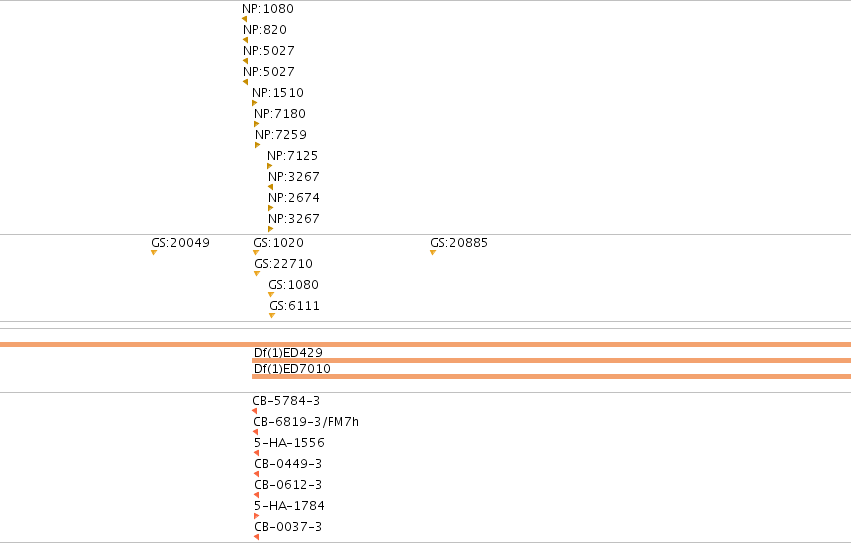Click the red arrow marker under CB-0612-3
The height and width of the screenshot is (543, 851).
[x=257, y=495]
